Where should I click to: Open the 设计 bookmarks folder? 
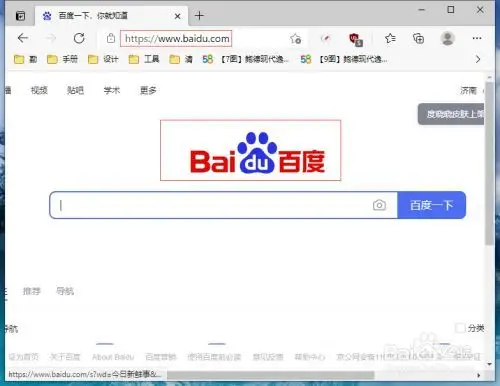coord(103,59)
